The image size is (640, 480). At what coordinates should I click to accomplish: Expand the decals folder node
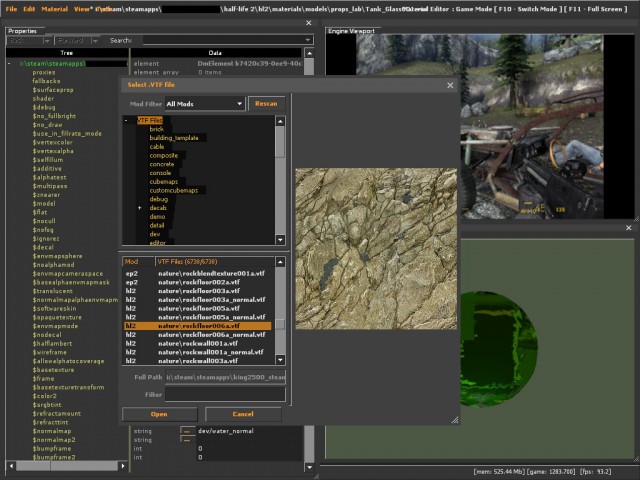(x=140, y=208)
